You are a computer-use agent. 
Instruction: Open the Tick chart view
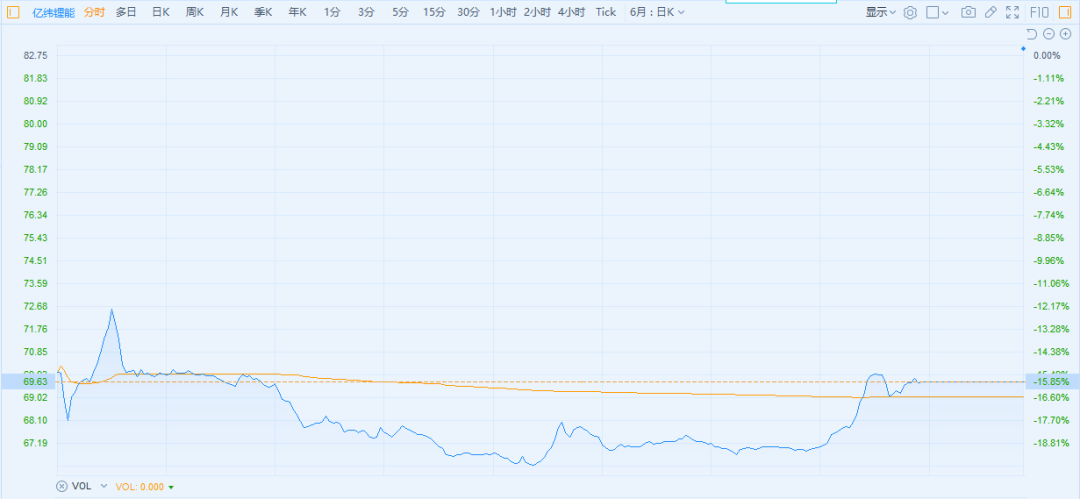tap(606, 12)
